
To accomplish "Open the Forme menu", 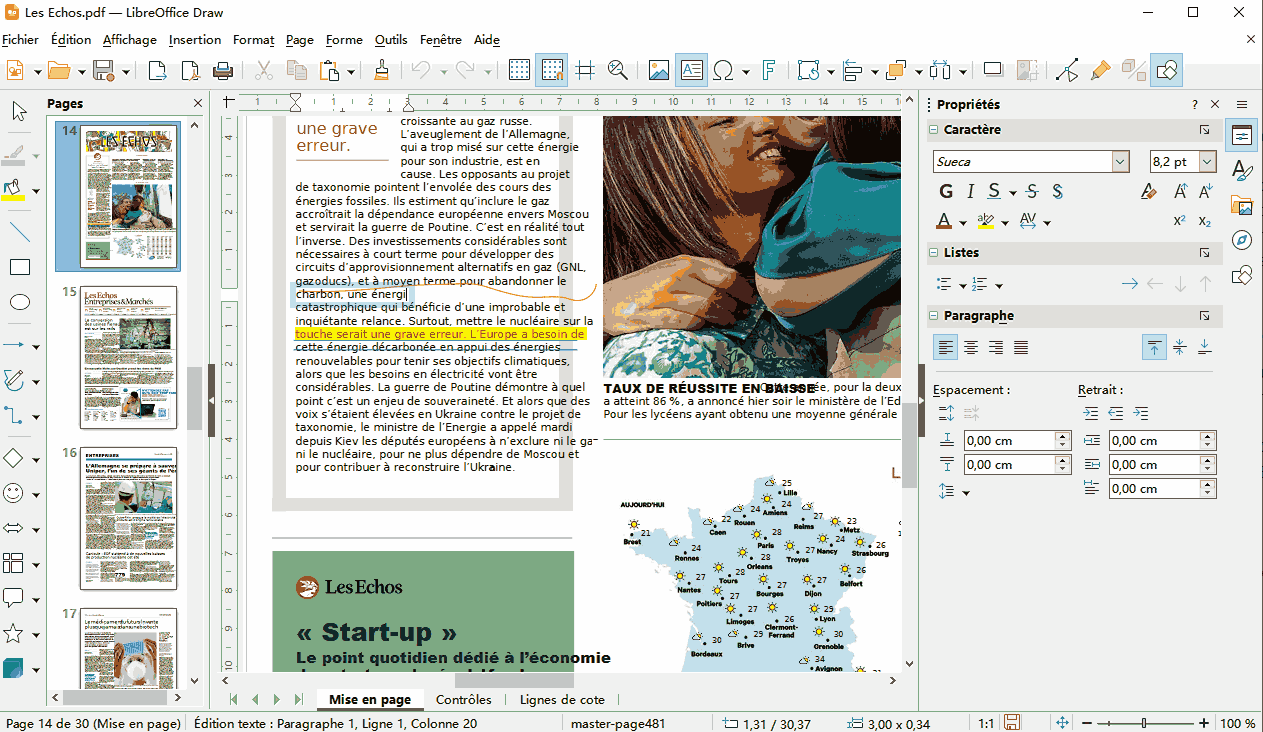I will pyautogui.click(x=344, y=40).
